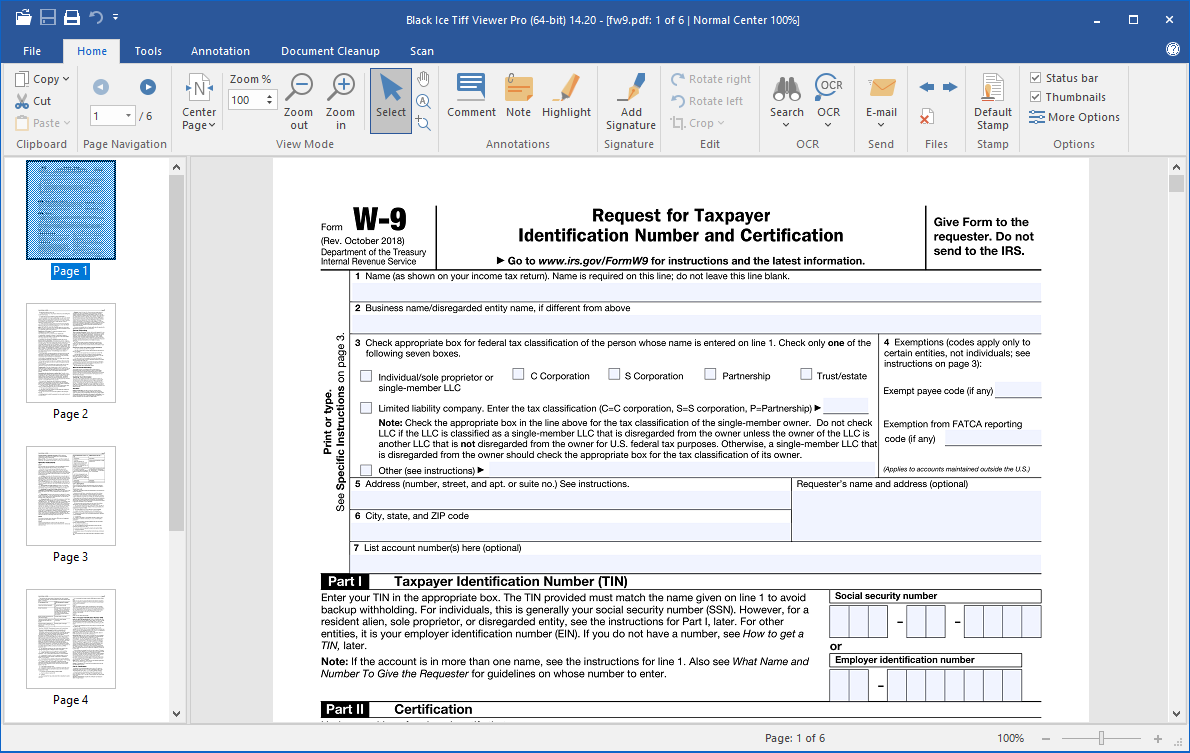Switch to the Annotation tab
Viewport: 1190px width, 753px height.
[220, 51]
